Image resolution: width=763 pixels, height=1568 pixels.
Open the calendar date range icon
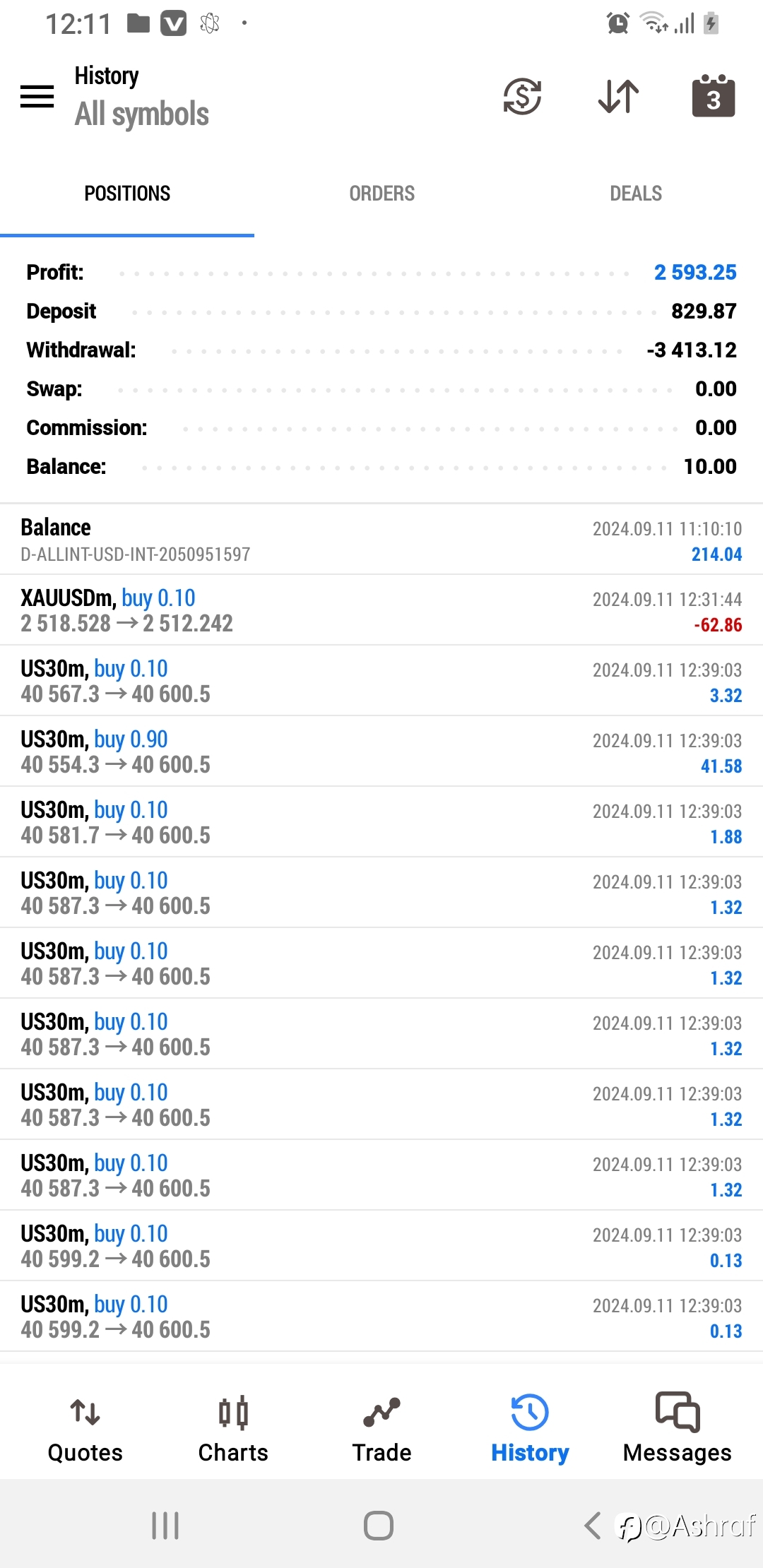pyautogui.click(x=713, y=95)
